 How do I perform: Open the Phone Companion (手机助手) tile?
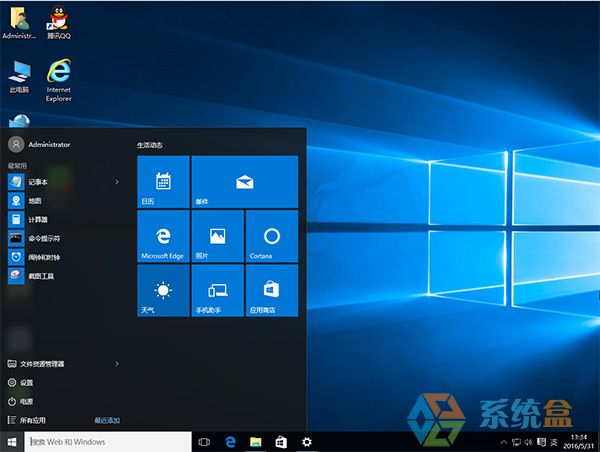[217, 291]
